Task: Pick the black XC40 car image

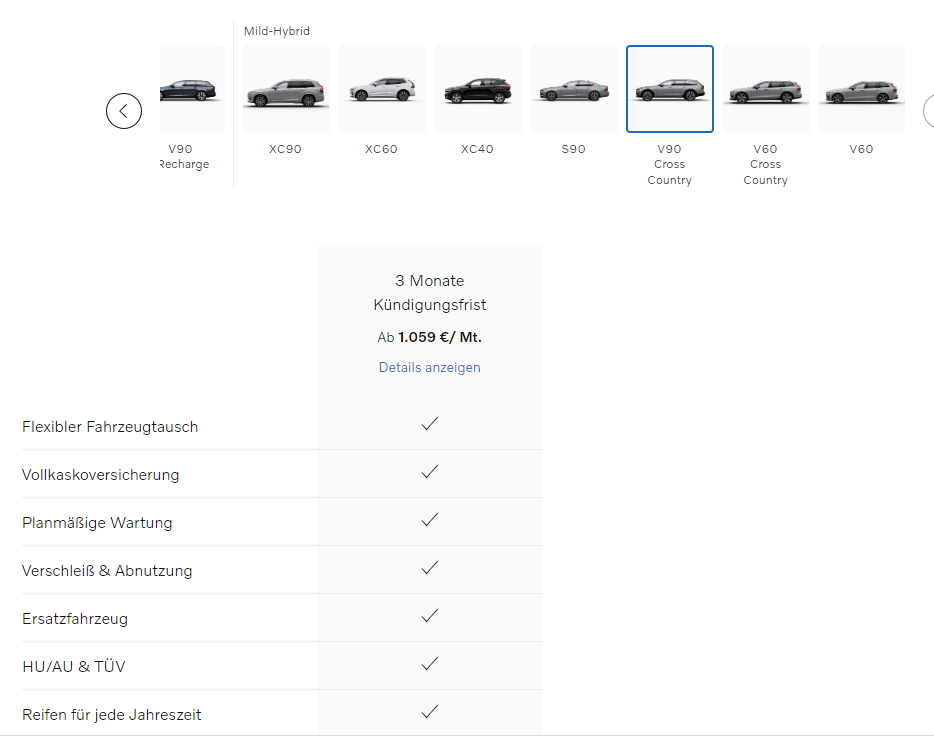Action: point(477,90)
